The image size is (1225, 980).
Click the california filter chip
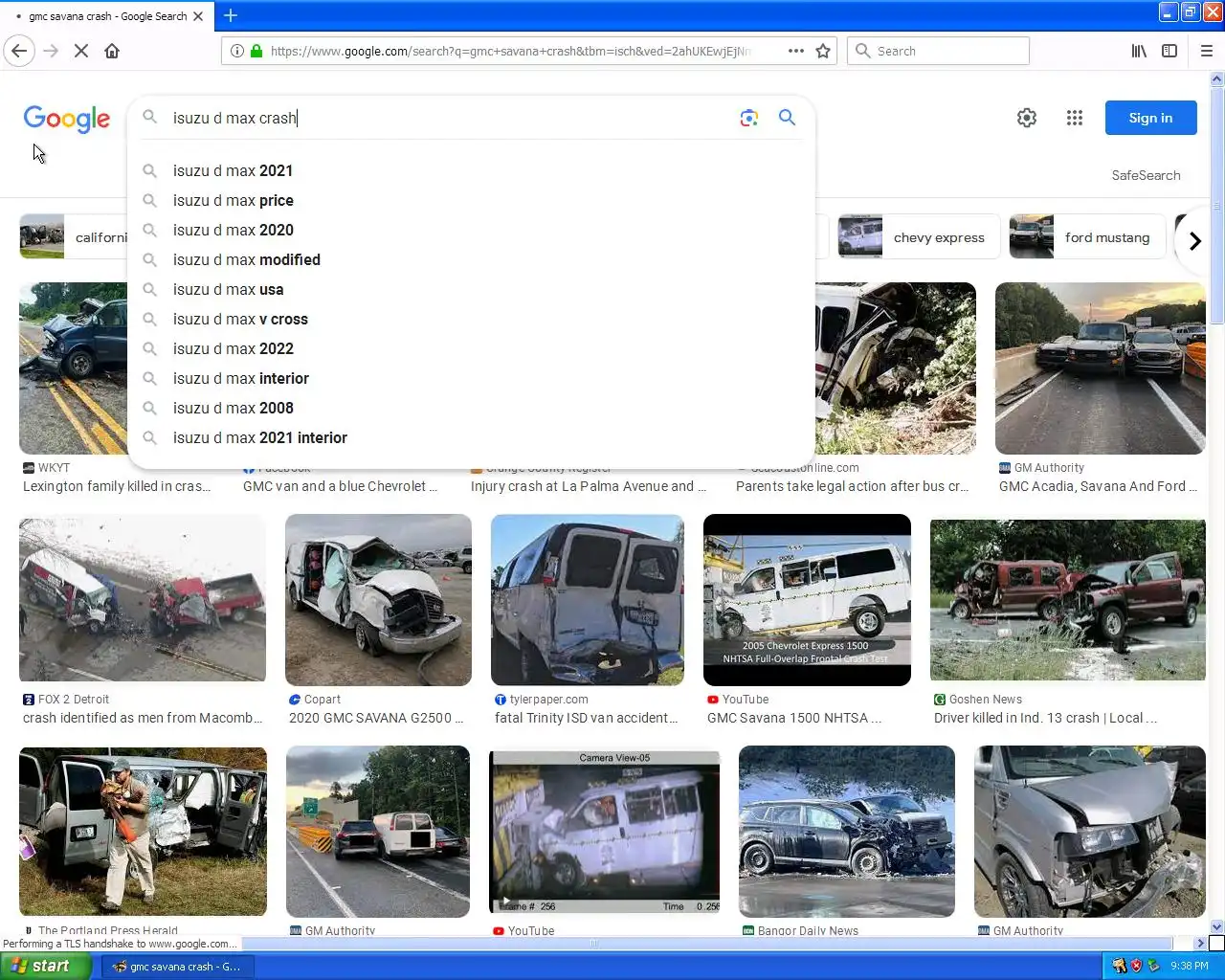(x=73, y=237)
